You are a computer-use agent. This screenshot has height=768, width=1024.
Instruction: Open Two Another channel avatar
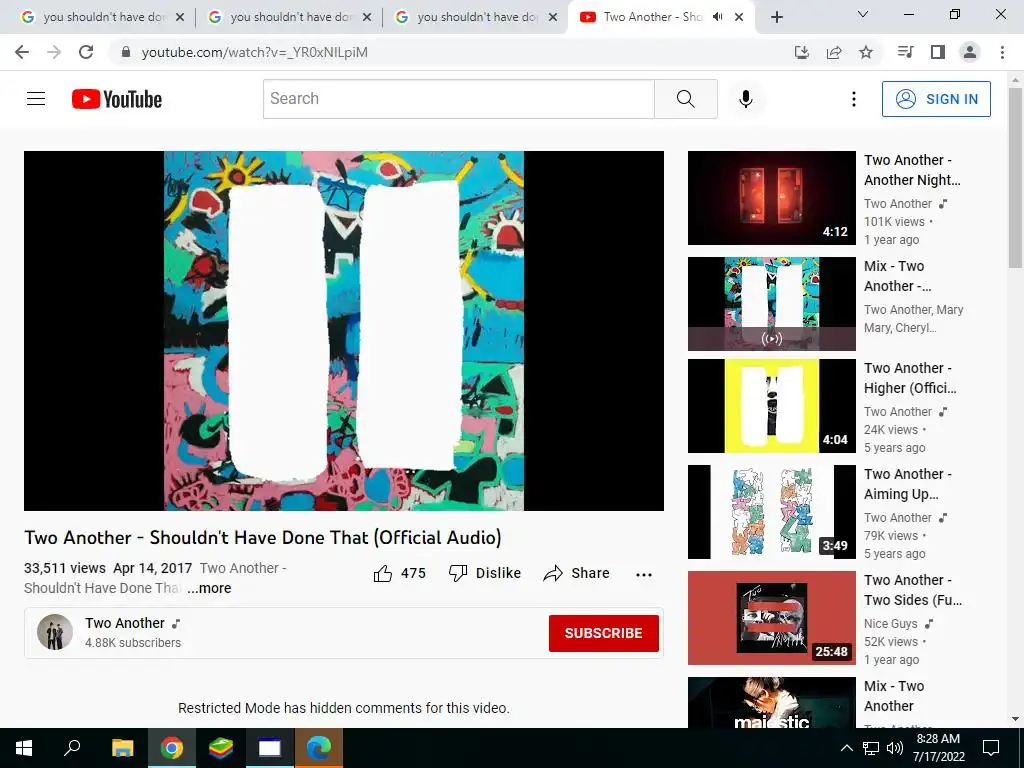pyautogui.click(x=55, y=632)
